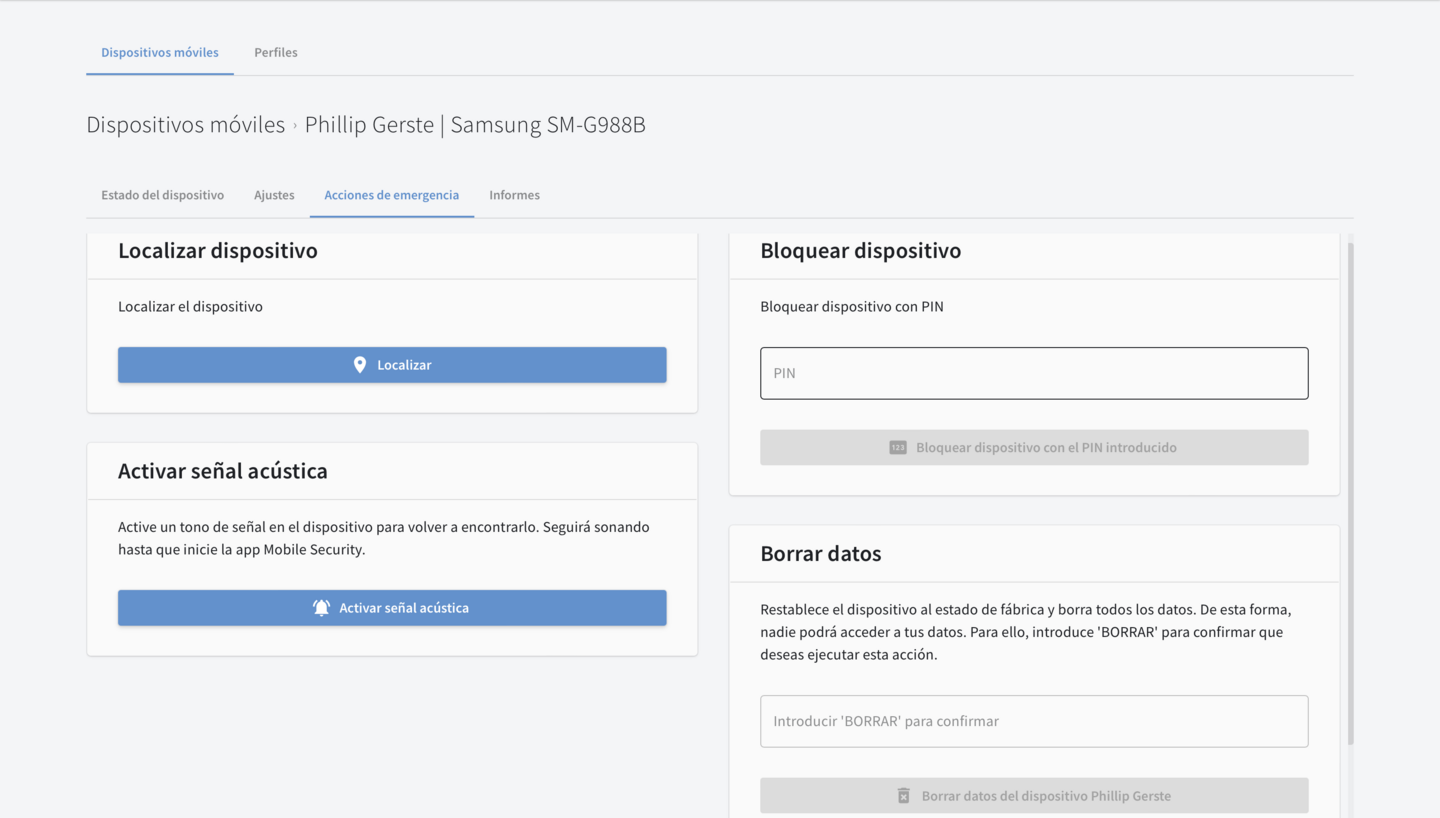The image size is (1440, 818).
Task: Select the Acciones de emergencia tab
Action: click(x=391, y=195)
